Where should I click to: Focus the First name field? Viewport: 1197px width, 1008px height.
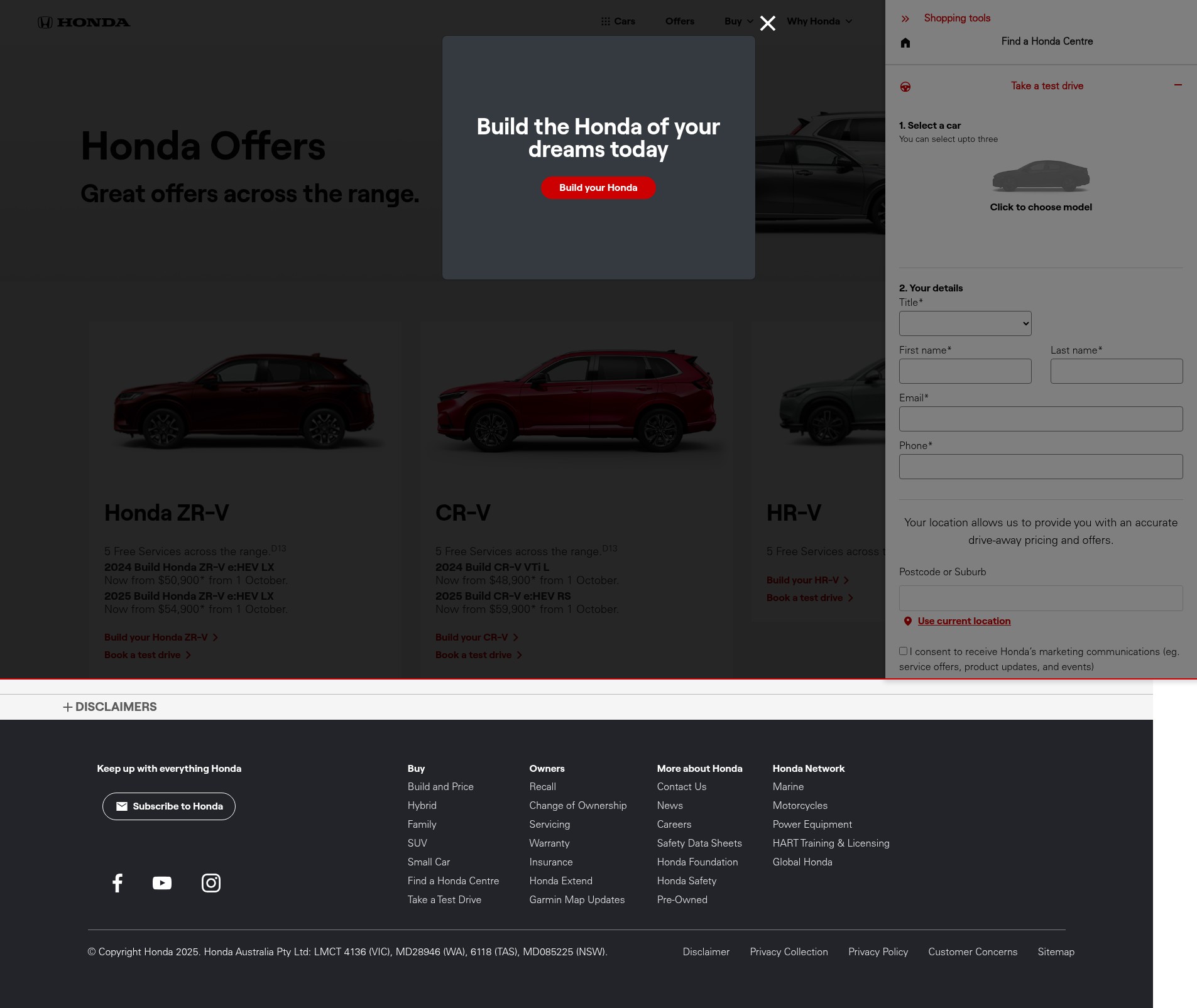click(965, 371)
